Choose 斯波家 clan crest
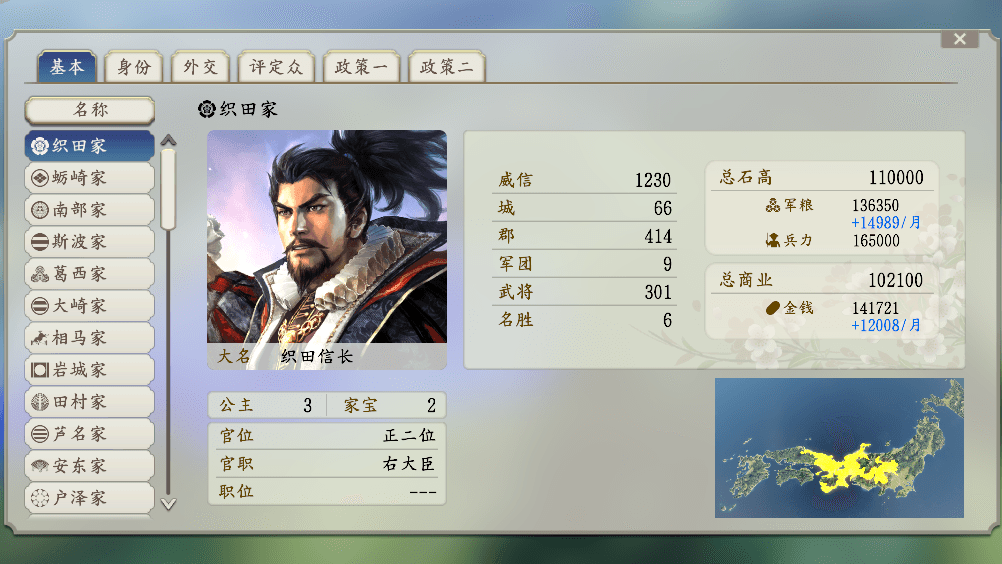The image size is (1002, 564). click(40, 241)
